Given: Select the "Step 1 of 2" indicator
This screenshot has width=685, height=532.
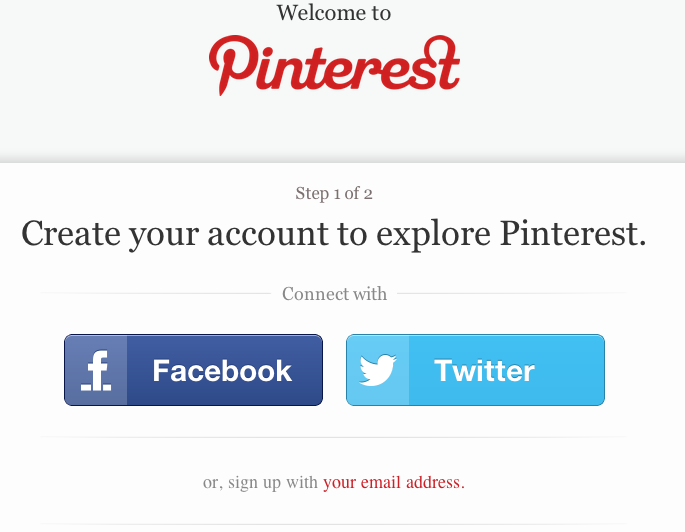Looking at the screenshot, I should coord(334,193).
